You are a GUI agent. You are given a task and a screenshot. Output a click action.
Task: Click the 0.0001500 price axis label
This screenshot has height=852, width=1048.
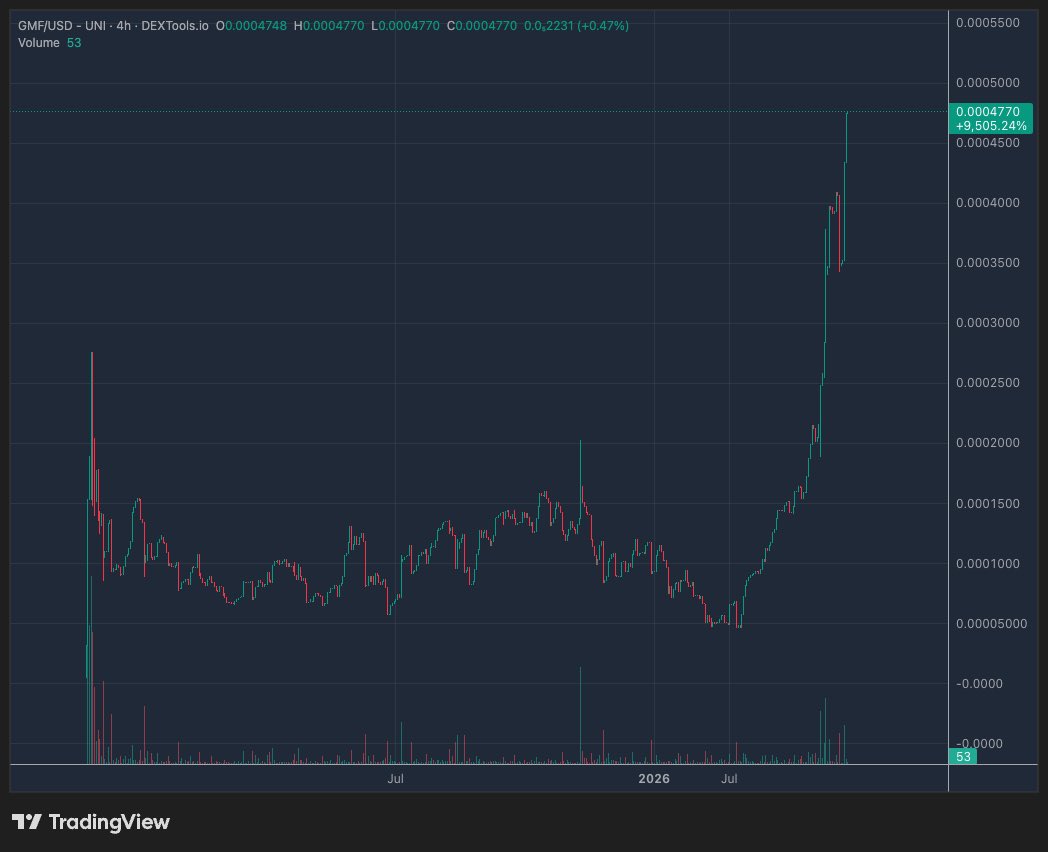pyautogui.click(x=988, y=504)
